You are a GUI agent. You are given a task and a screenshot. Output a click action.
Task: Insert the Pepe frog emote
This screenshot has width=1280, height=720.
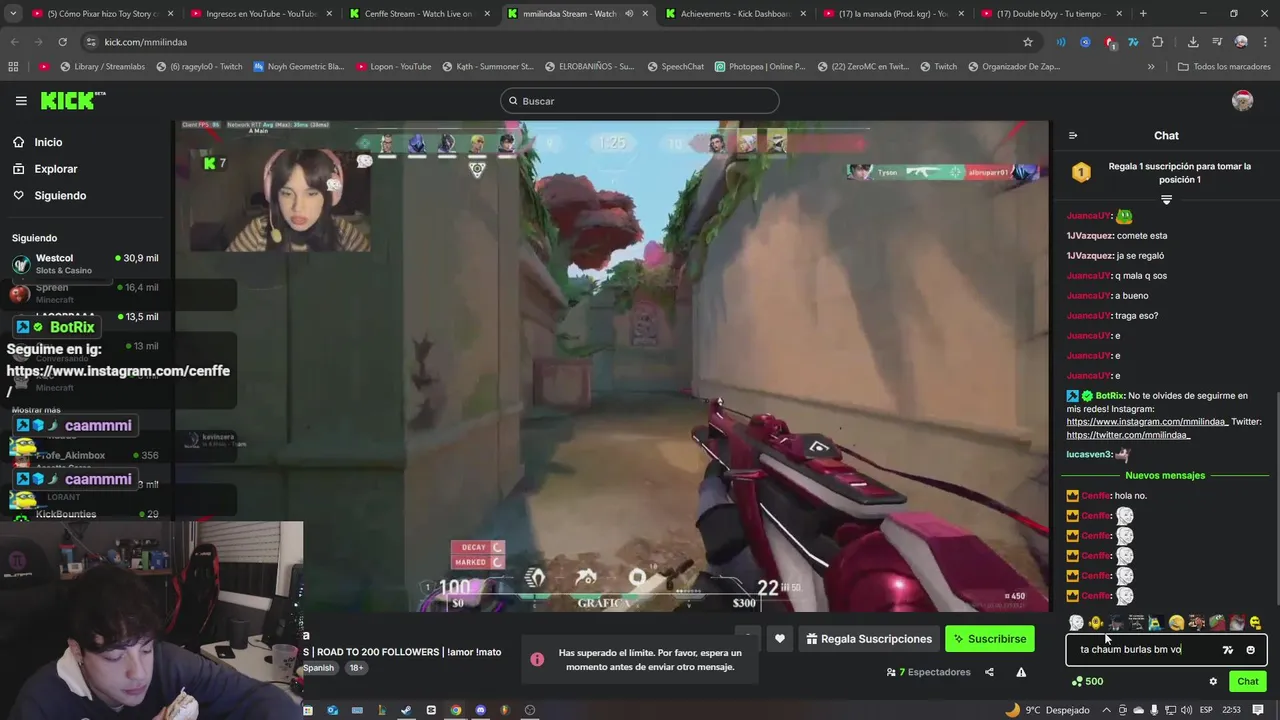point(1216,623)
